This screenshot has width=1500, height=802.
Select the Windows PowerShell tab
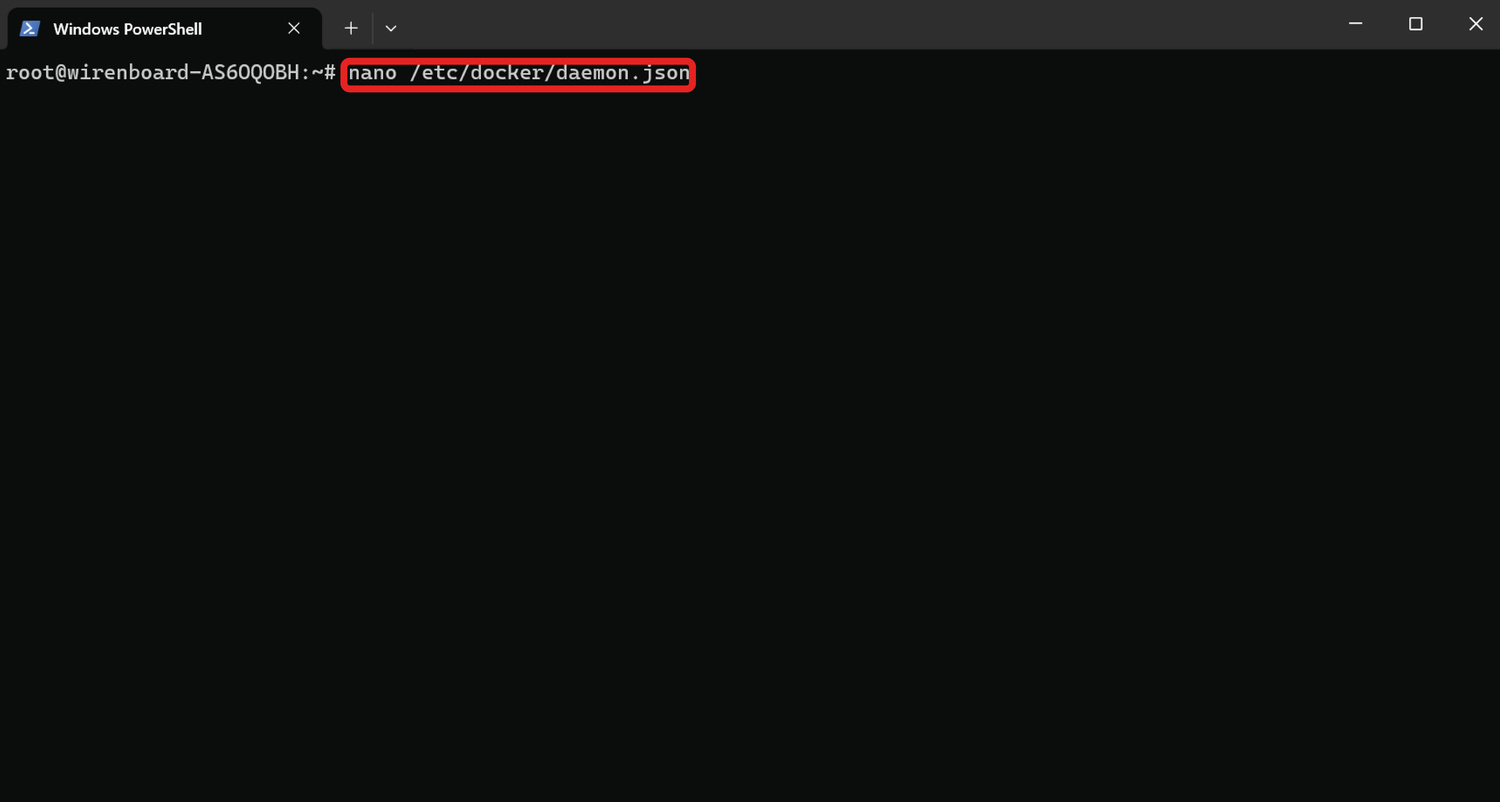tap(165, 29)
